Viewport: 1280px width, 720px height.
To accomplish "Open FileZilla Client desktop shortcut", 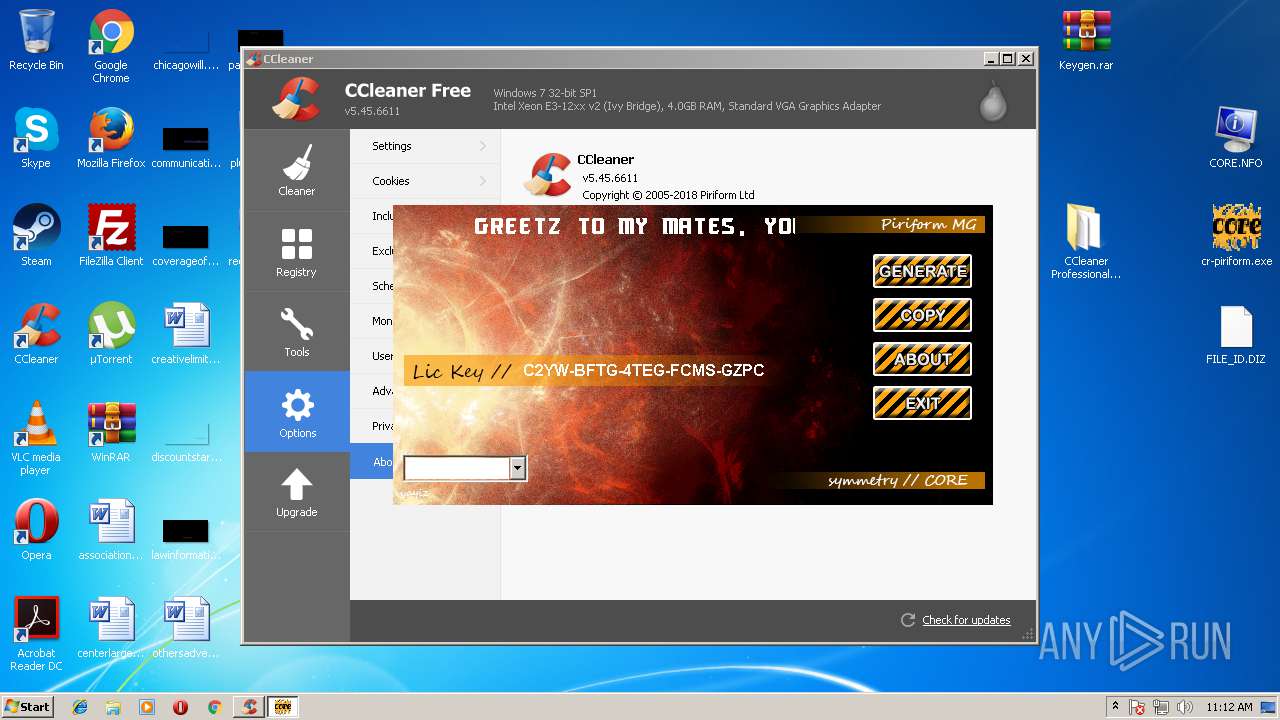I will click(111, 236).
